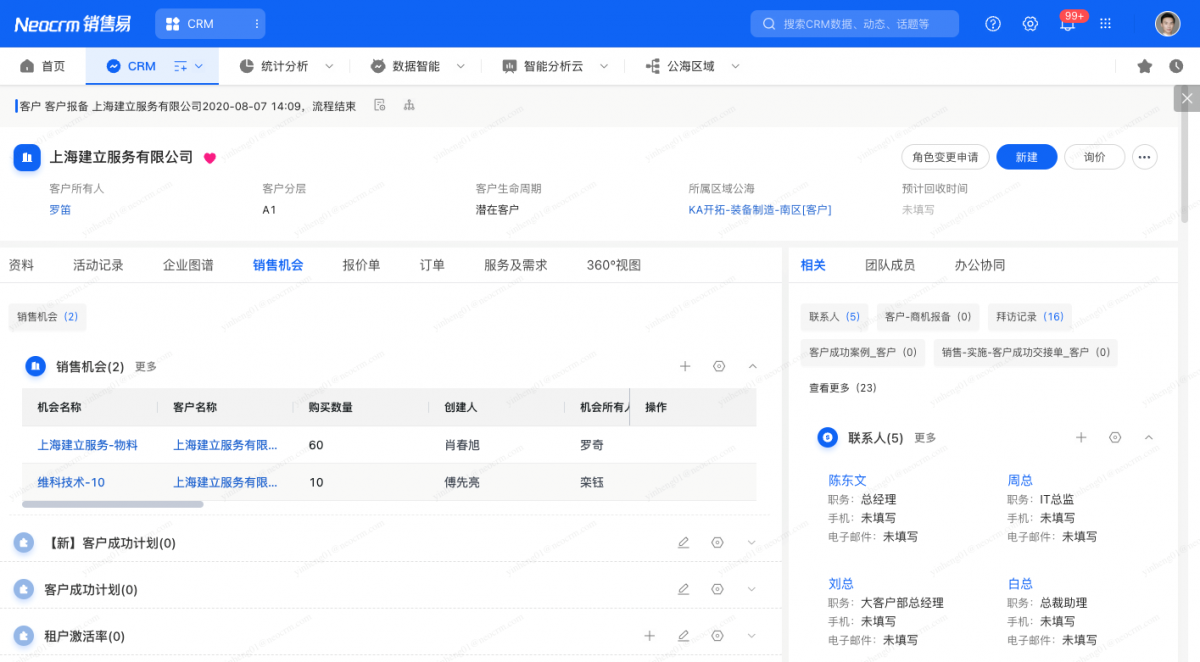Open the app grid launcher near the avatar
1200x662 pixels.
point(1105,23)
